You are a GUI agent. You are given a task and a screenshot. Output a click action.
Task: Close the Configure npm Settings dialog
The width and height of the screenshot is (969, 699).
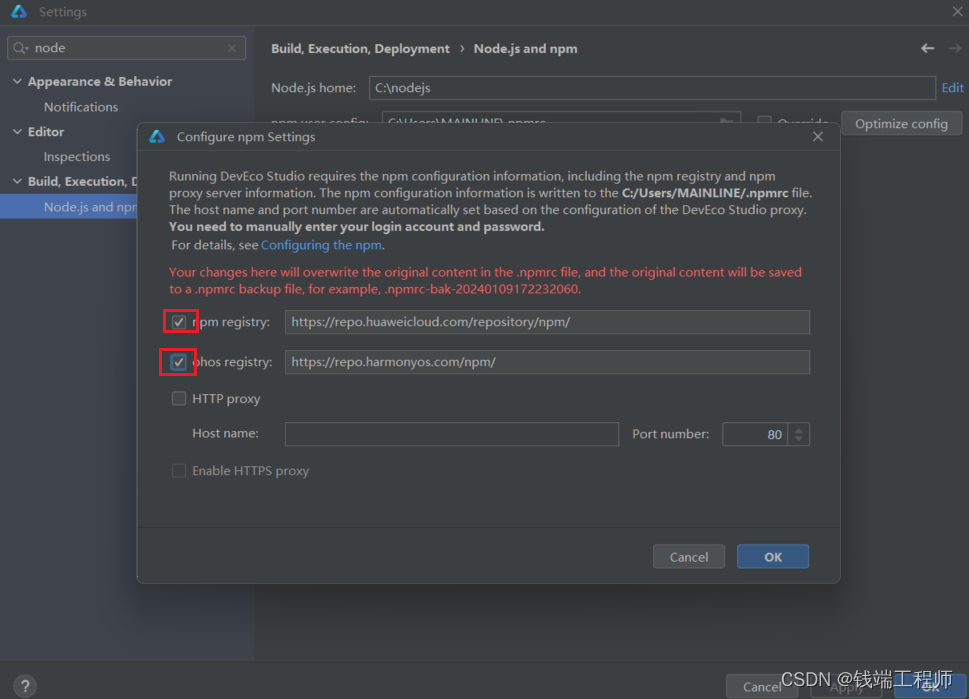click(818, 137)
